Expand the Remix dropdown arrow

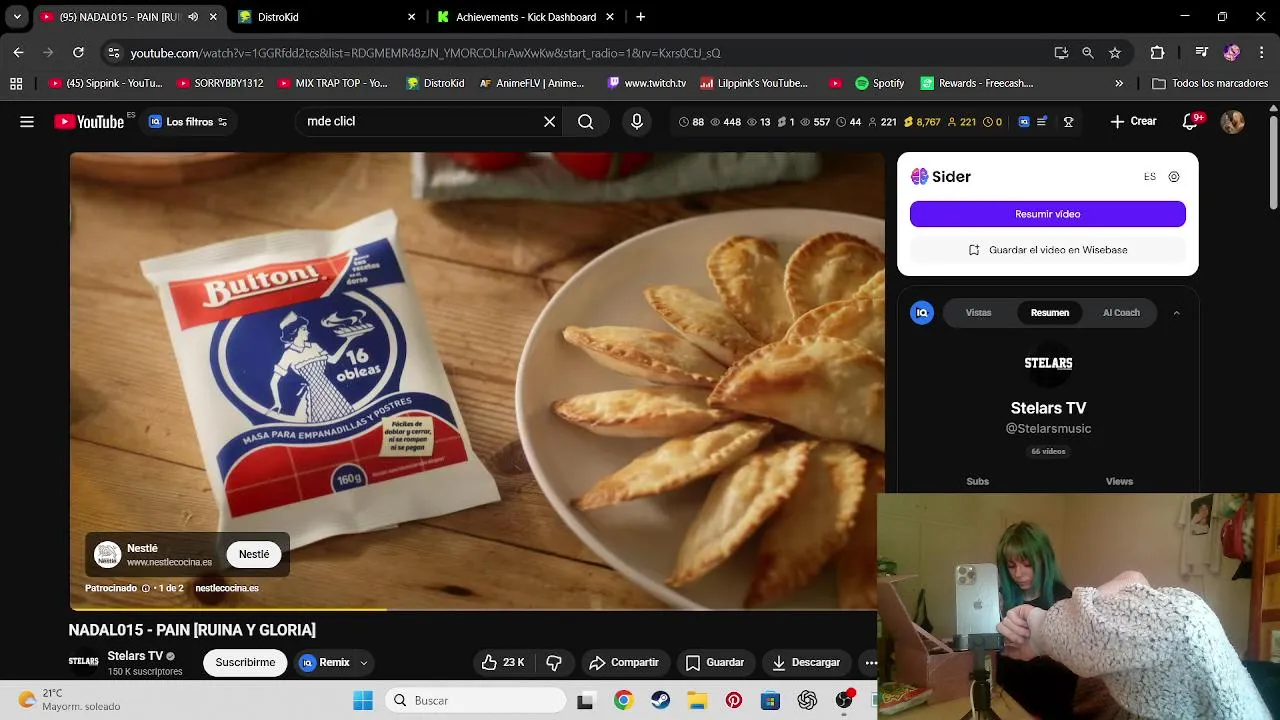tap(364, 663)
